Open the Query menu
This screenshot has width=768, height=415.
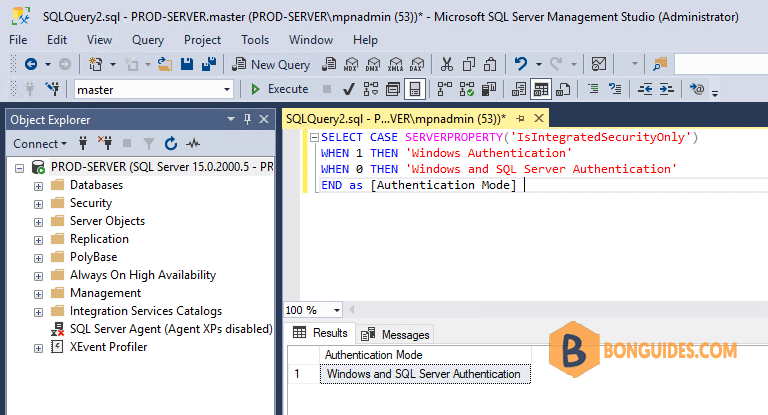(147, 40)
